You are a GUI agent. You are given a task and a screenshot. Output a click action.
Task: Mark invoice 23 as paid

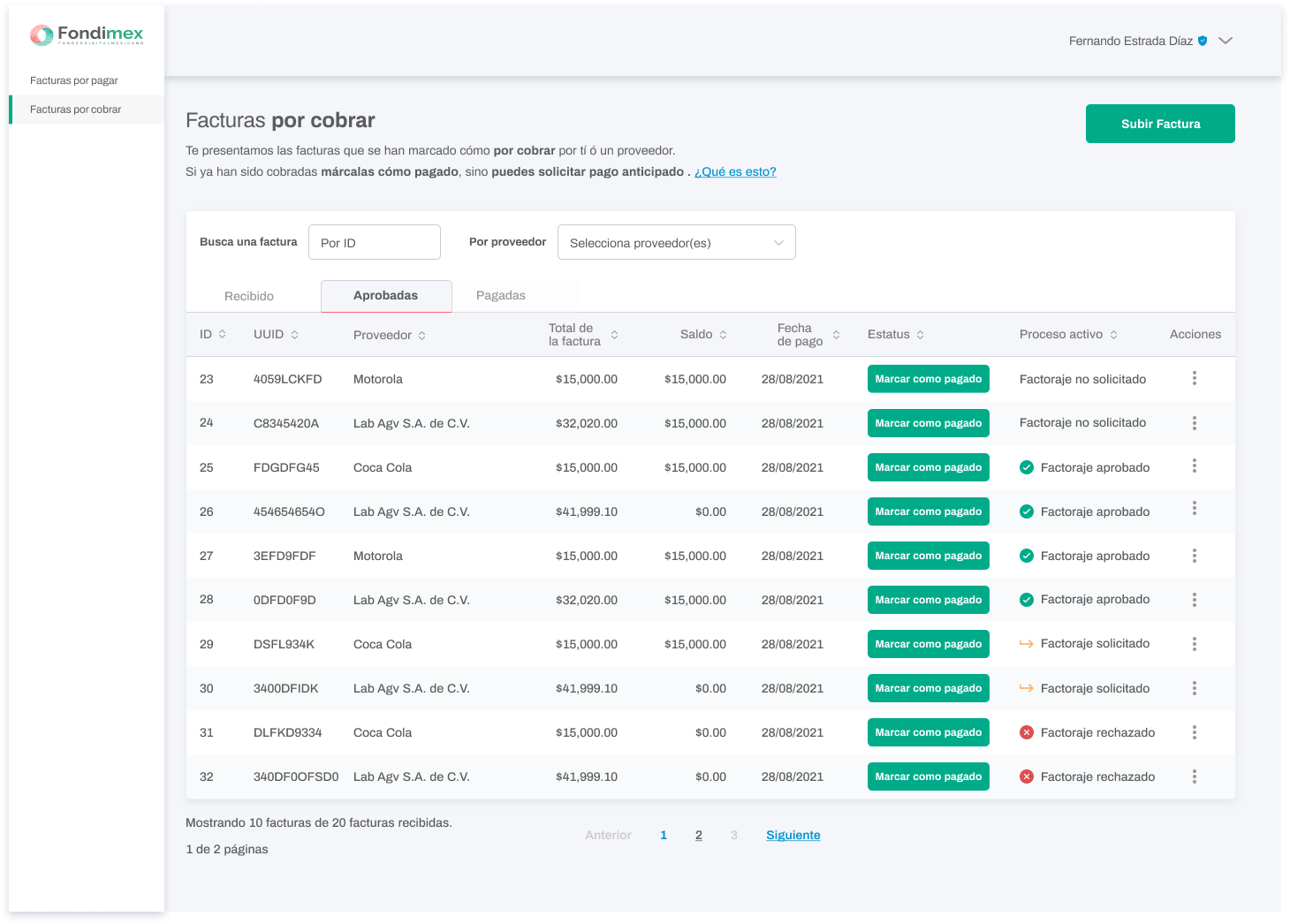coord(929,379)
